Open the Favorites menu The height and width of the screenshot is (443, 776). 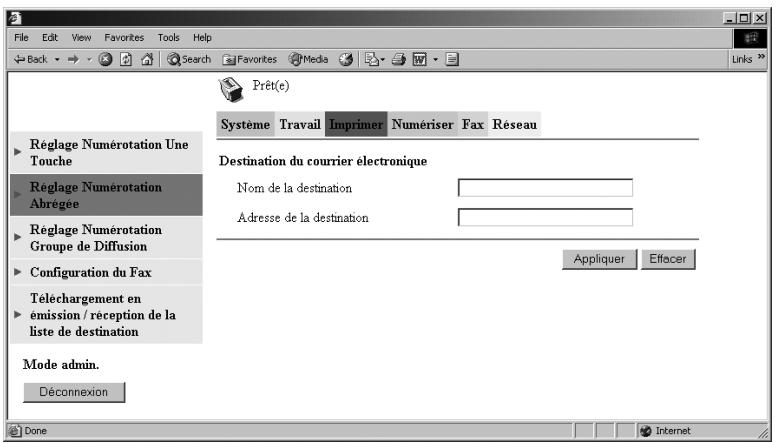coord(124,38)
